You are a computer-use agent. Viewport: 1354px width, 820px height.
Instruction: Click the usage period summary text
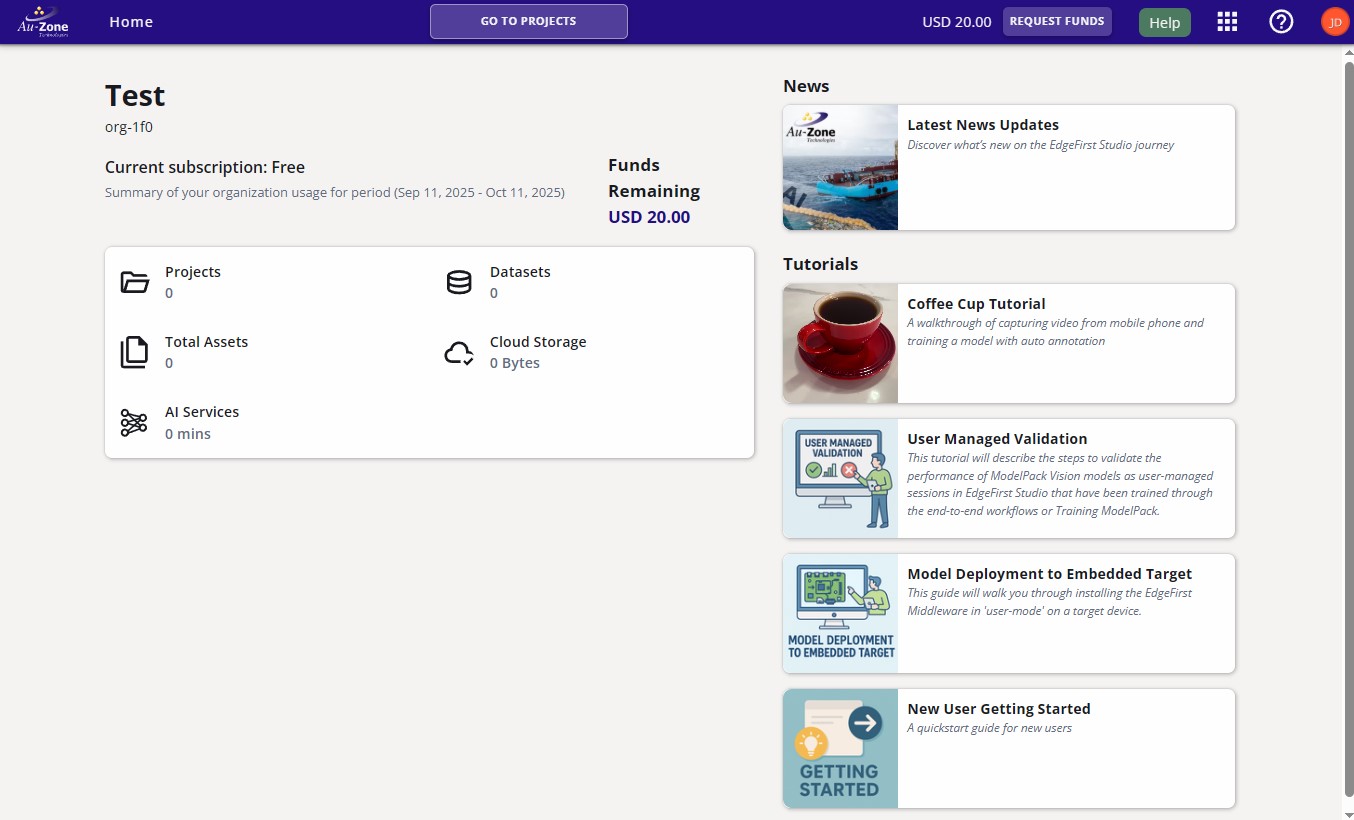(335, 192)
